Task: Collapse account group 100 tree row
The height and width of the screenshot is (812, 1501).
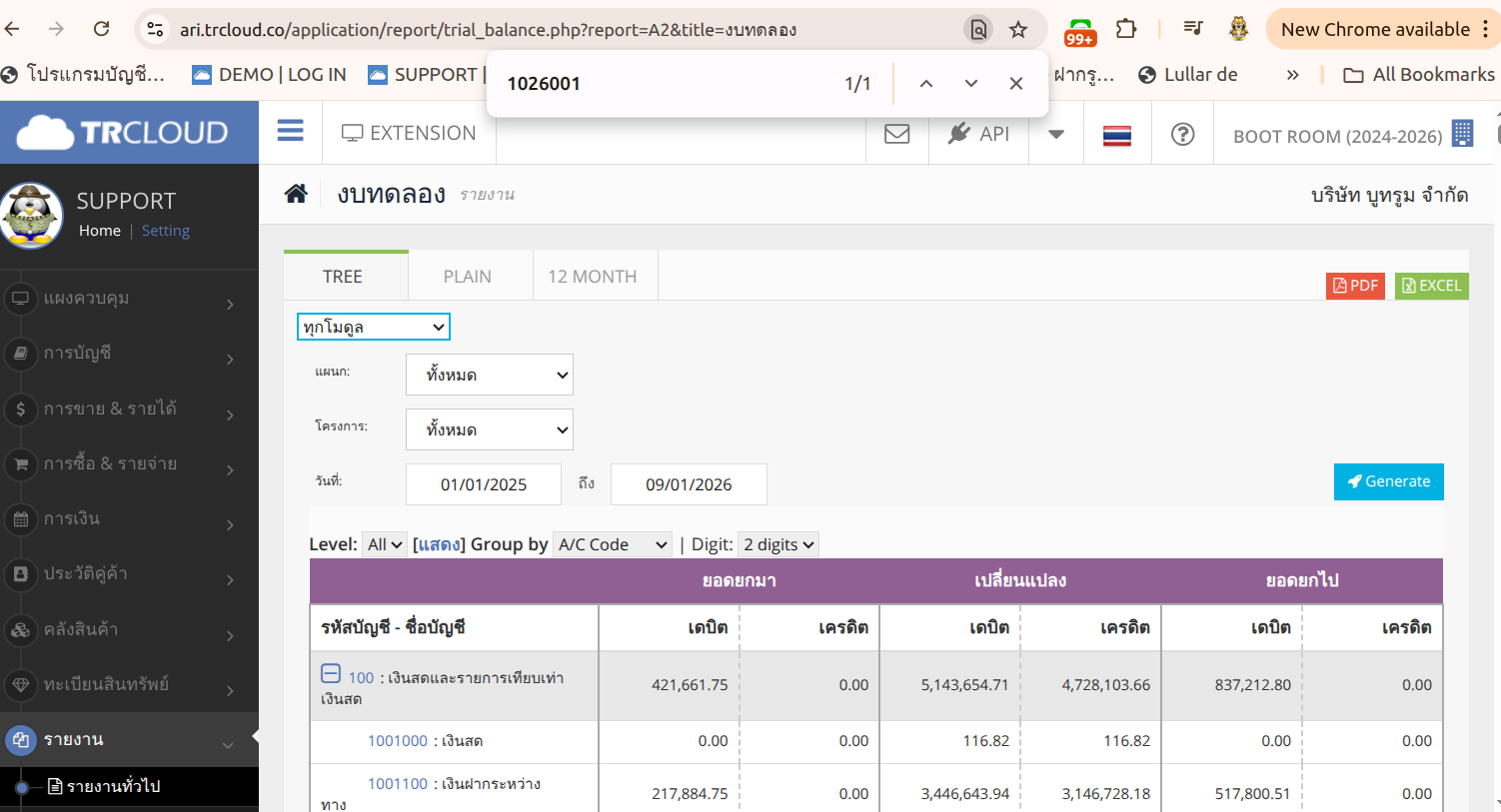Action: [331, 674]
